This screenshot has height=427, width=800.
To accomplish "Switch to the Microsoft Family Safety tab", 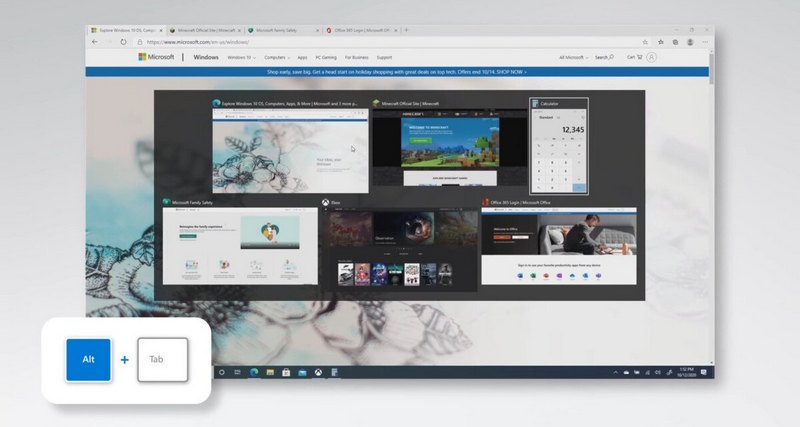I will [282, 30].
